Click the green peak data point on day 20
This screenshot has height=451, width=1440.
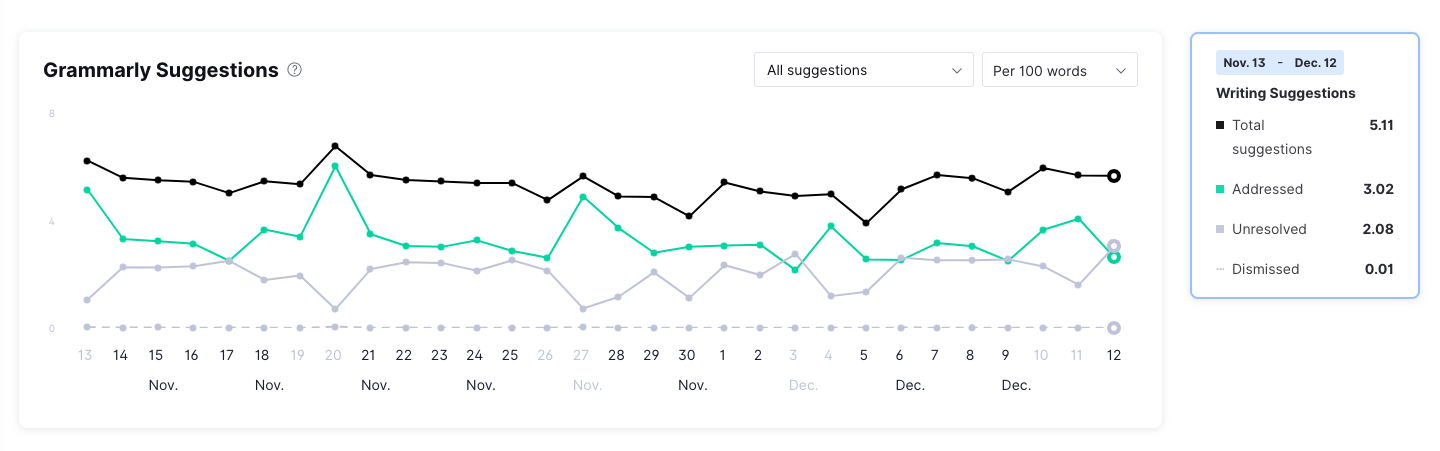(335, 166)
